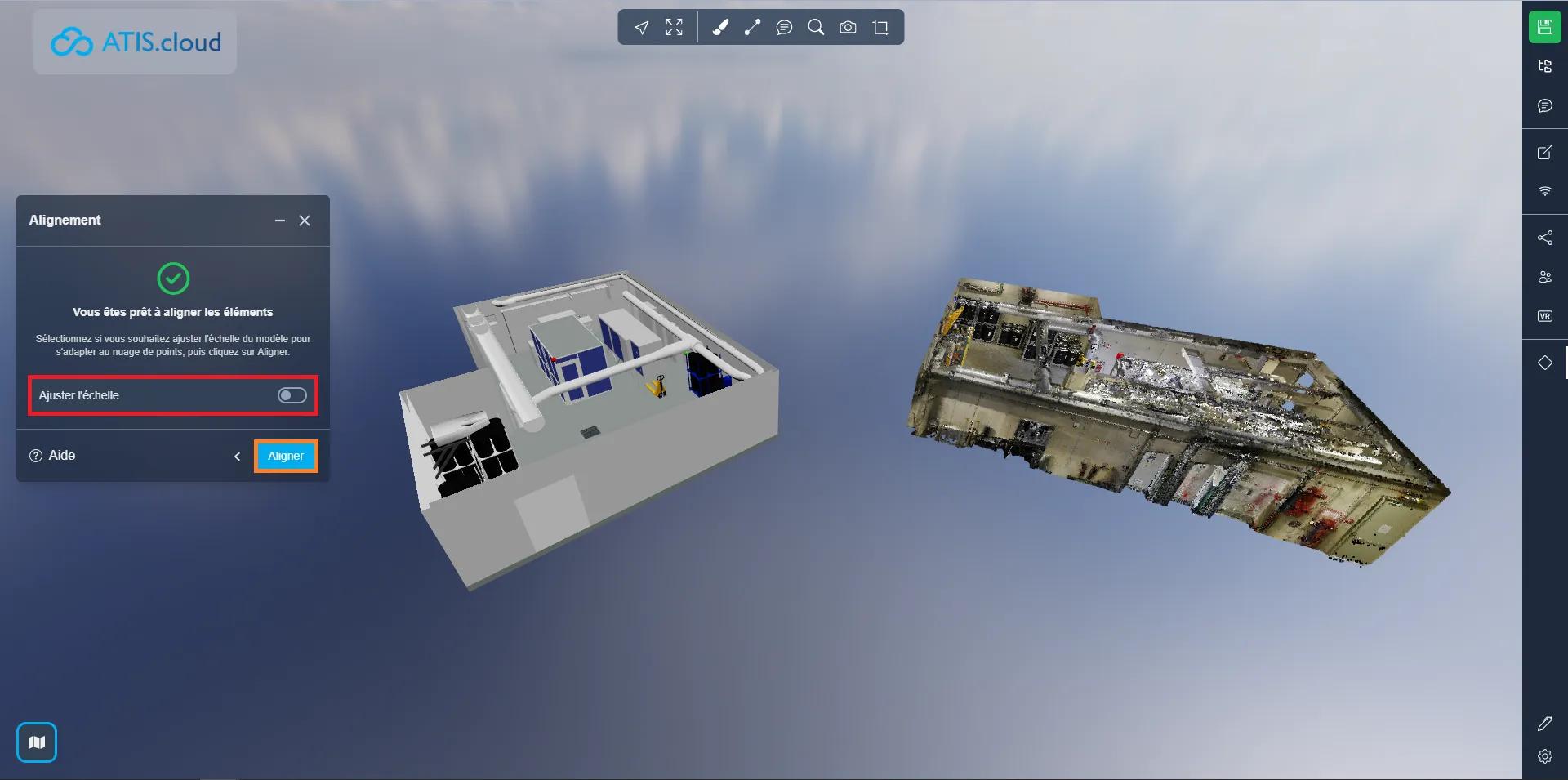Open the project tree structure icon

tap(1545, 66)
